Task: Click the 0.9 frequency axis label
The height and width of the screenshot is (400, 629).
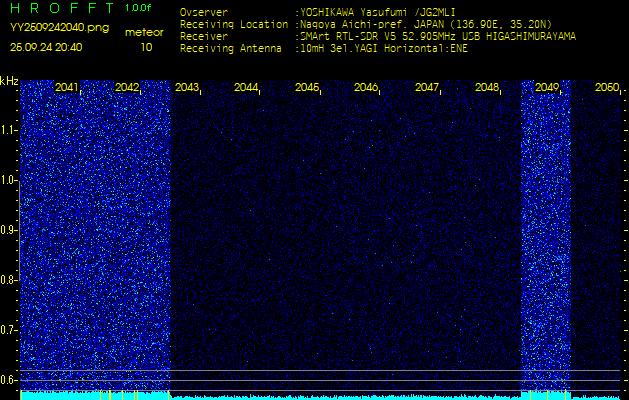Action: click(8, 230)
